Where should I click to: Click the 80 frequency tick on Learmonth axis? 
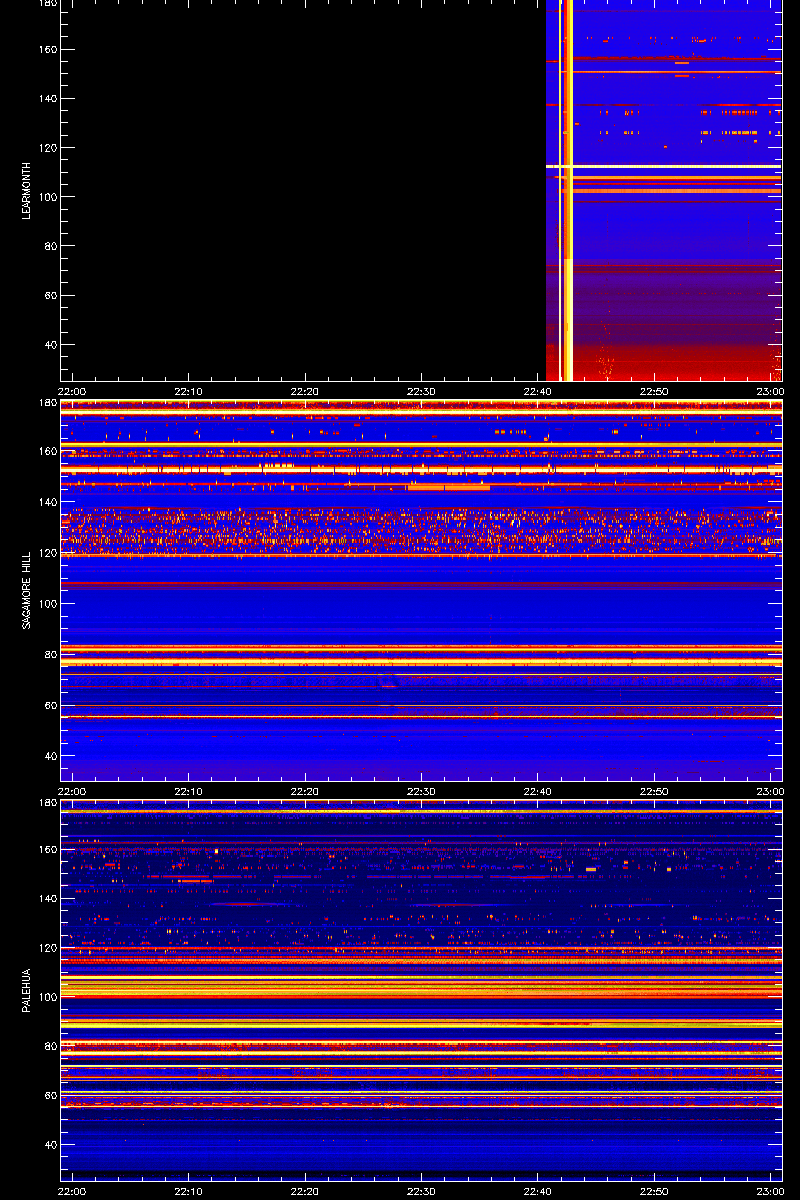pyautogui.click(x=51, y=246)
